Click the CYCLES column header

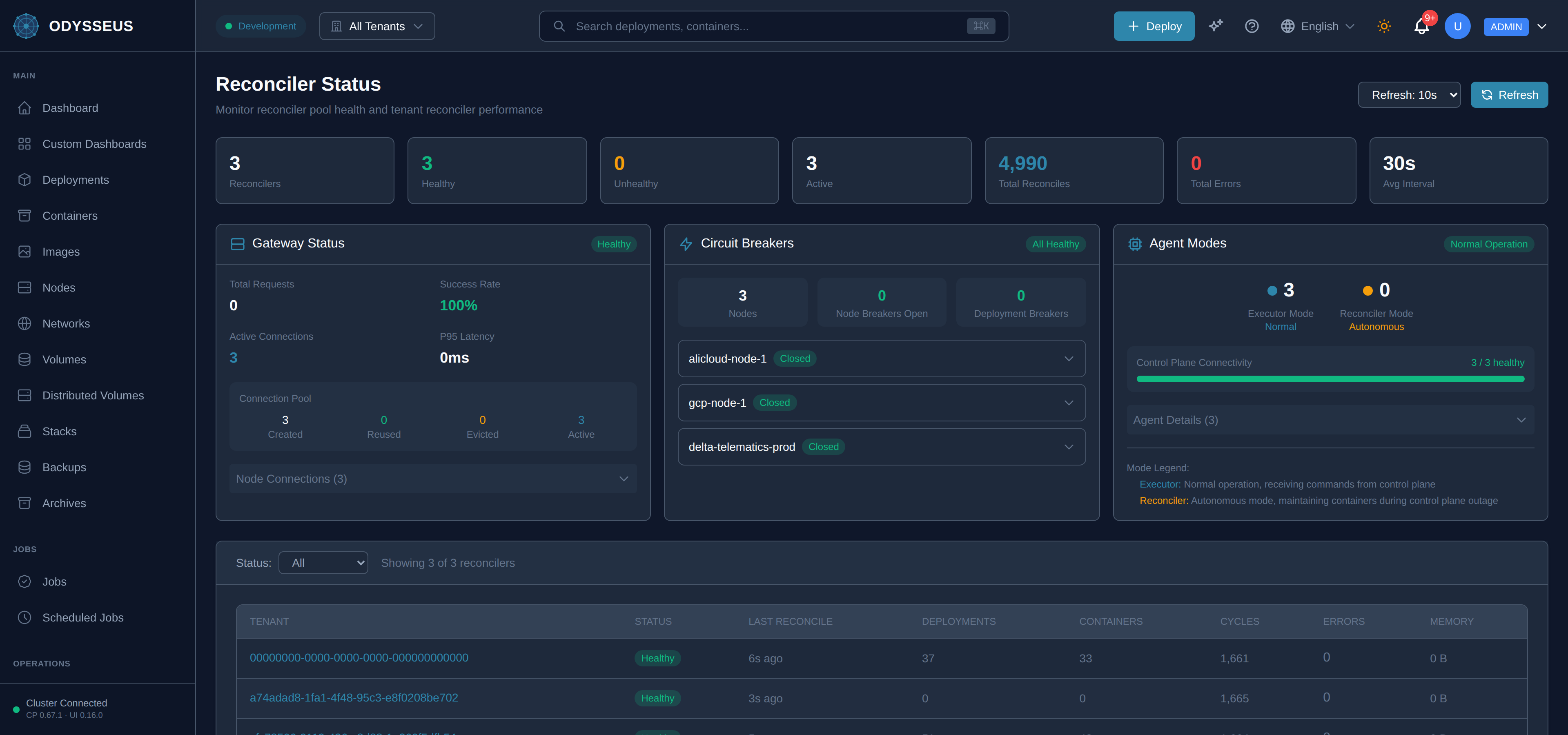click(1239, 621)
